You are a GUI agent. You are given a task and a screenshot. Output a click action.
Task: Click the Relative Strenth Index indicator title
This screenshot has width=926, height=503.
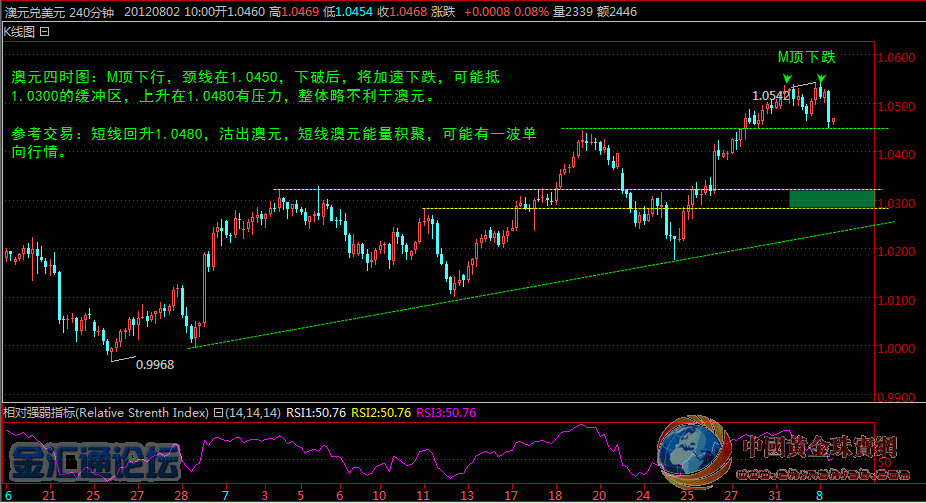103,412
